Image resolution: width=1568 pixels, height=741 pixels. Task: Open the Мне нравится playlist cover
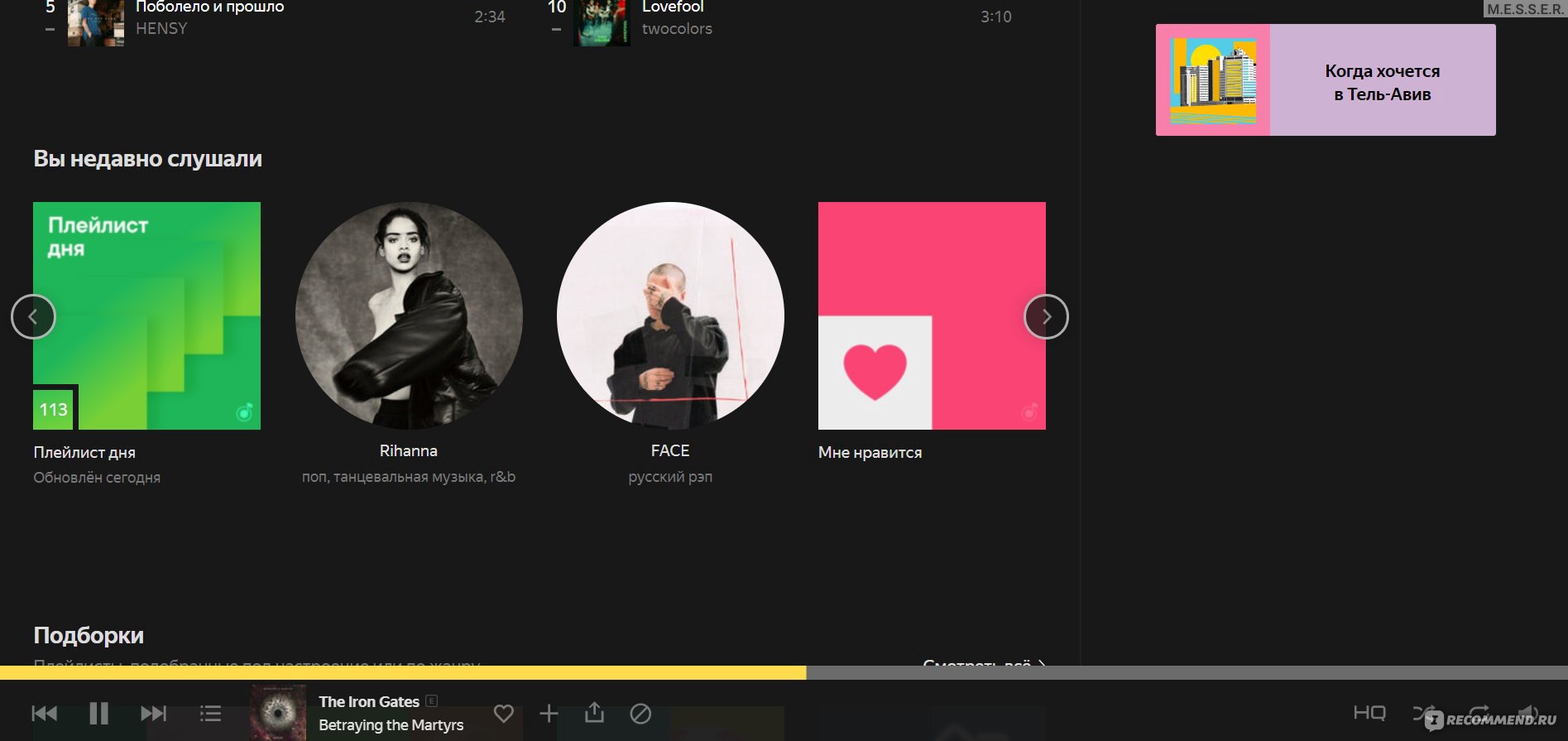(x=932, y=315)
